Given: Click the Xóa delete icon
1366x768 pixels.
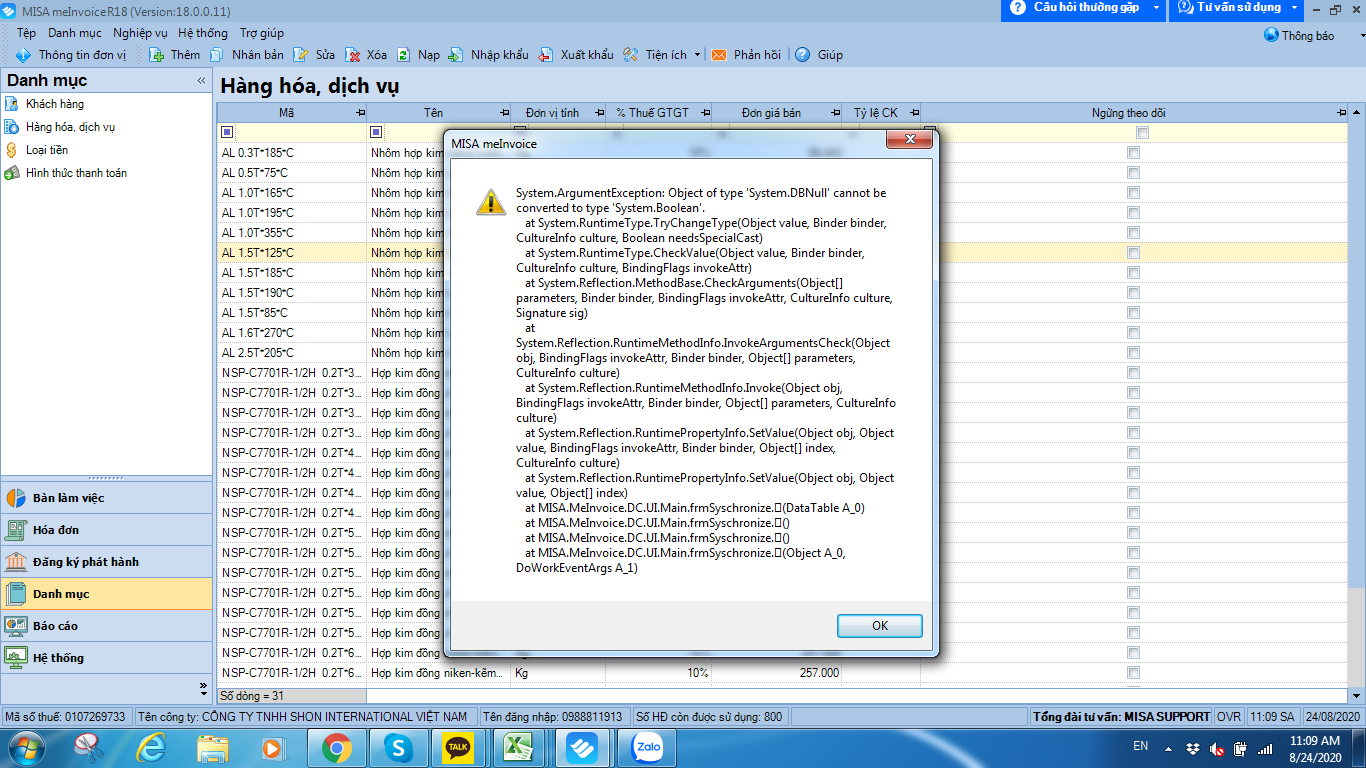Looking at the screenshot, I should coord(353,55).
